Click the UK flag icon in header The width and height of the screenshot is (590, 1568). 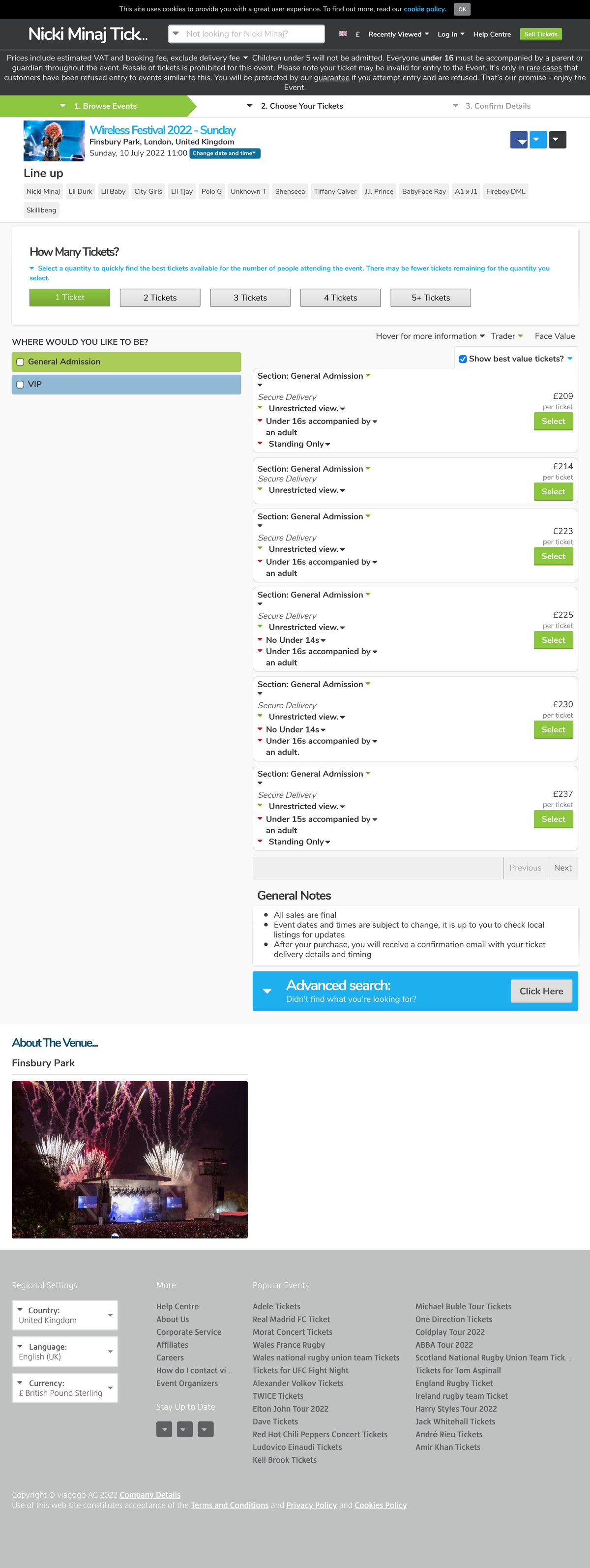point(343,34)
